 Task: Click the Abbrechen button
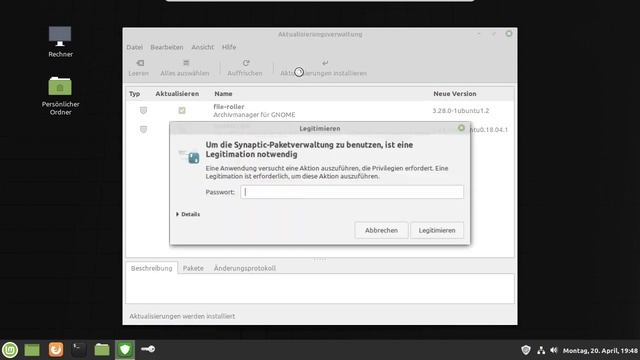[381, 230]
